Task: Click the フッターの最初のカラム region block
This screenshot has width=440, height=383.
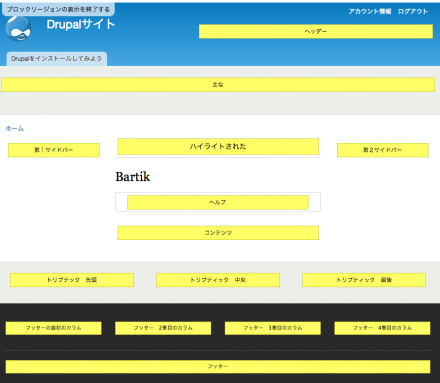Action: (53, 328)
